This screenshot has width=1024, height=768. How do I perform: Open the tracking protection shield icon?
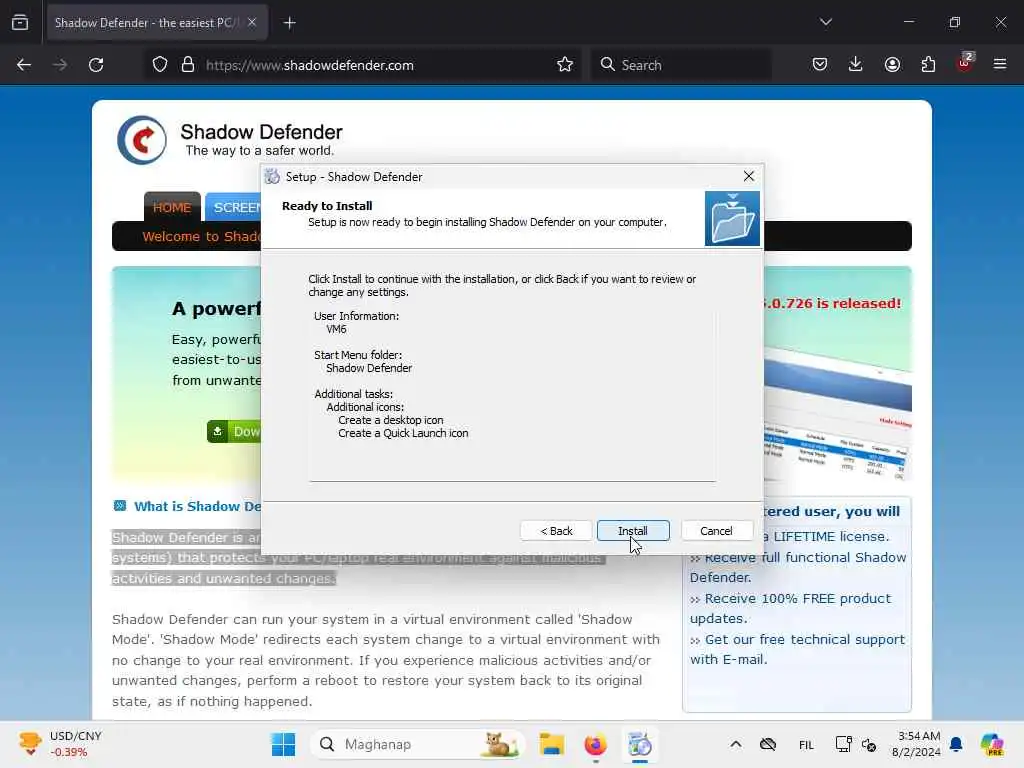click(x=160, y=65)
